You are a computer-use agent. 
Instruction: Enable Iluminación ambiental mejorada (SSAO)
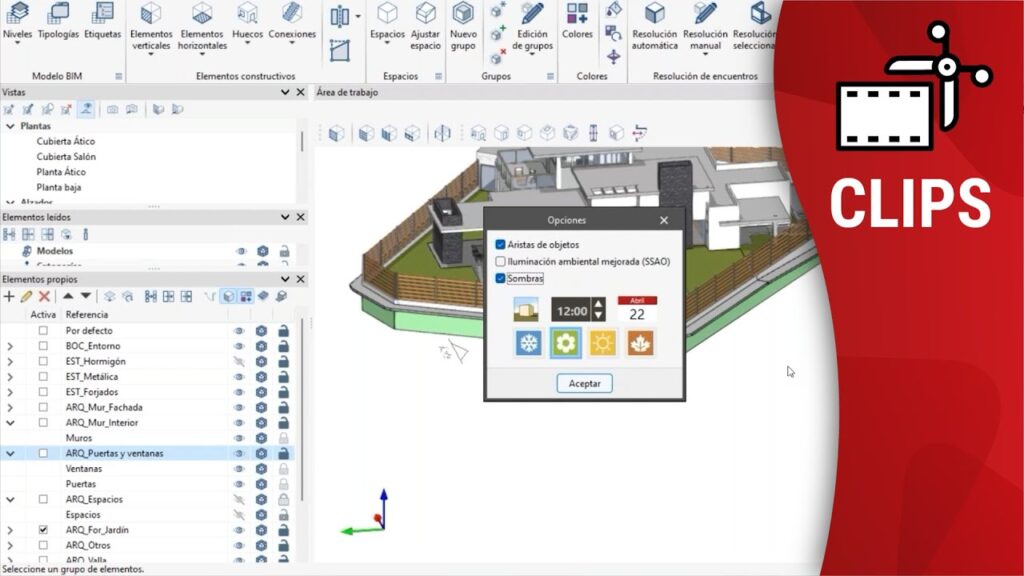[501, 262]
